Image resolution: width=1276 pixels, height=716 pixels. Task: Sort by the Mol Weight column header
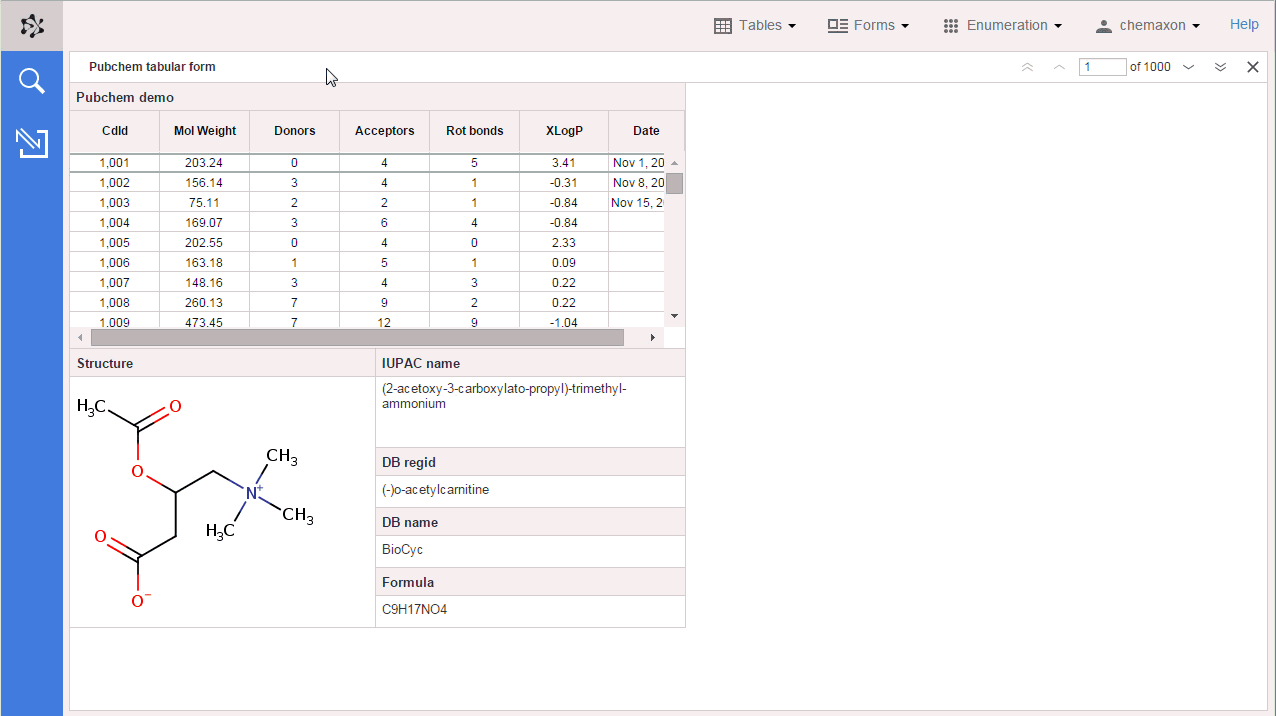coord(204,131)
